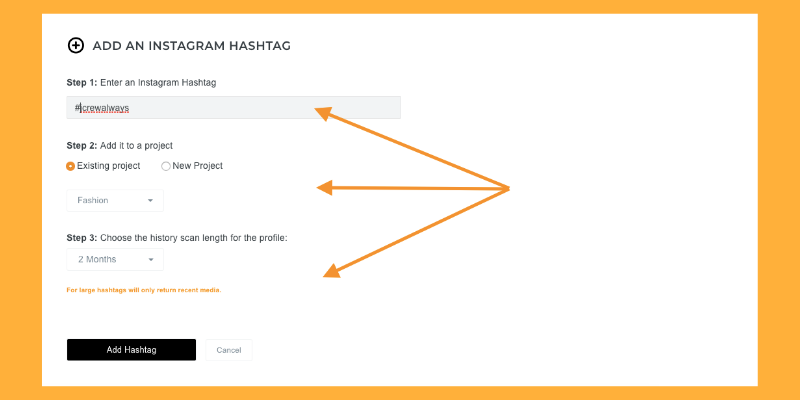The width and height of the screenshot is (800, 400).
Task: Click the "Step 3" history scan length label
Action: click(177, 238)
